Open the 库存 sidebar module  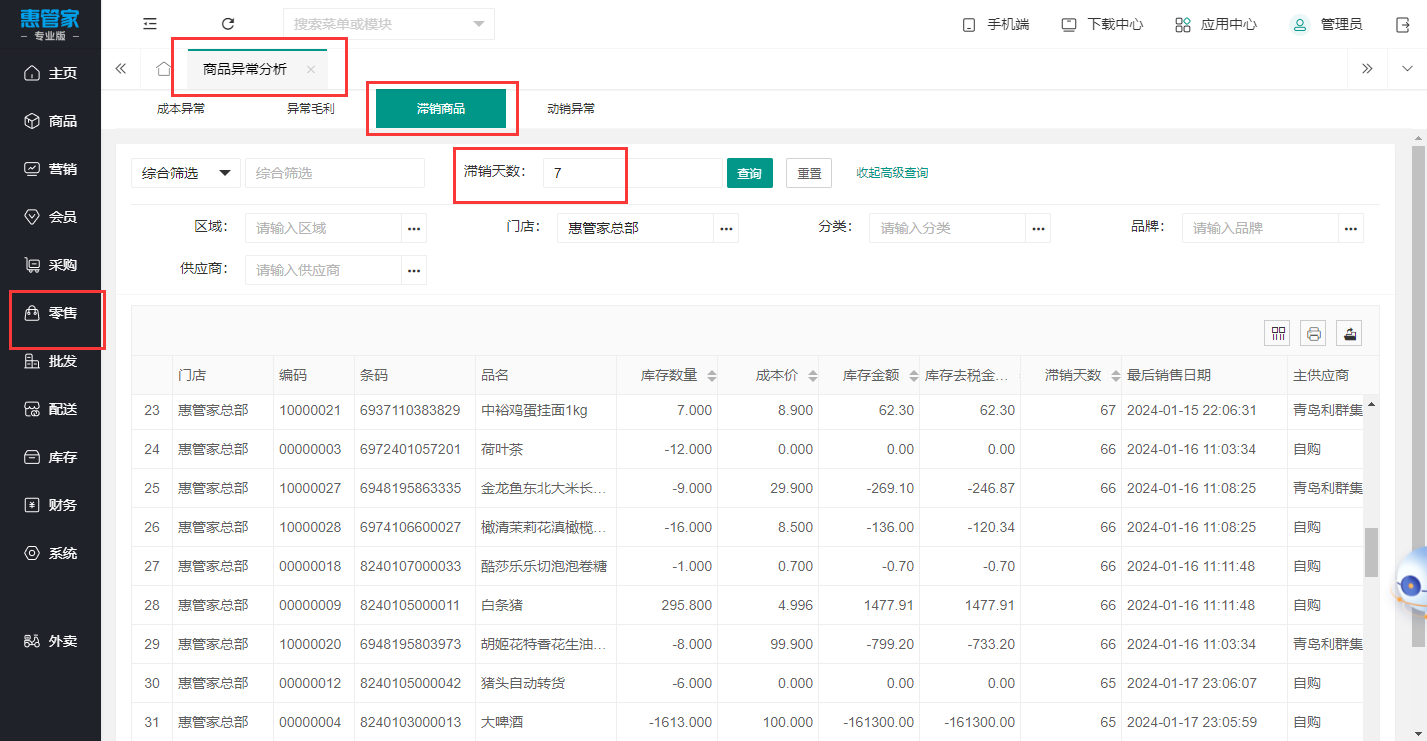coord(50,457)
